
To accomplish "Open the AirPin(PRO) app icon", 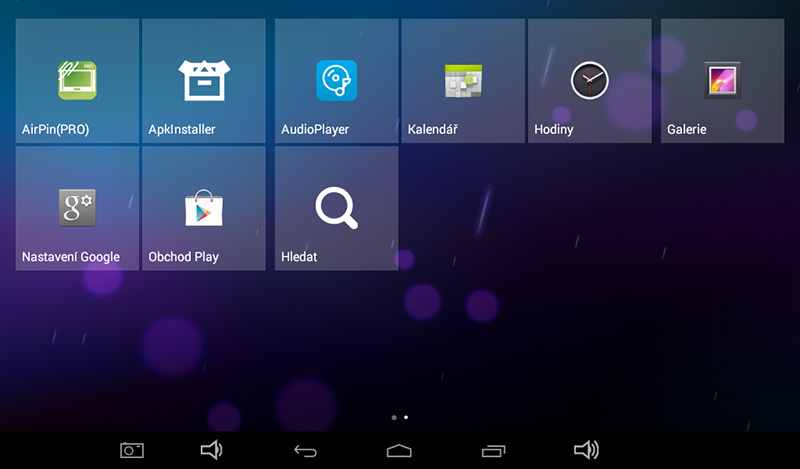I will pos(77,80).
